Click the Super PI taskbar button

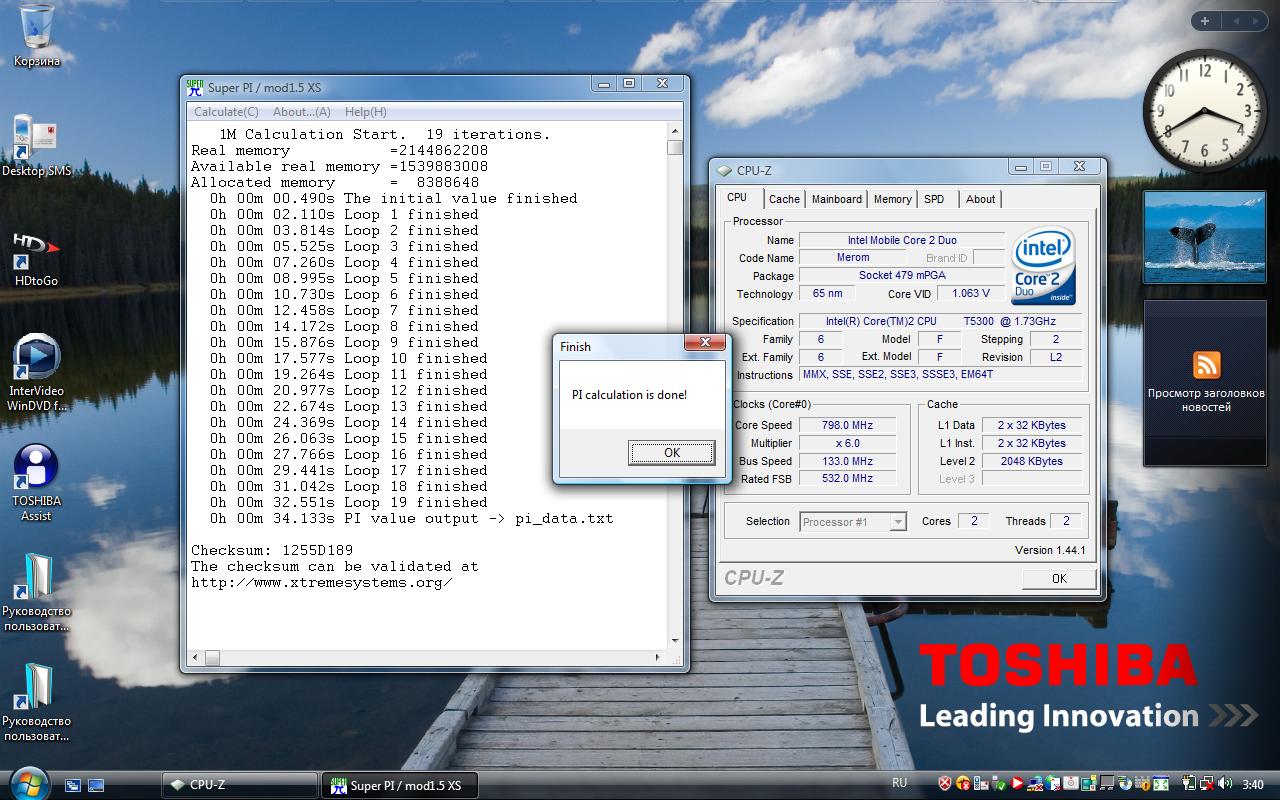(398, 785)
